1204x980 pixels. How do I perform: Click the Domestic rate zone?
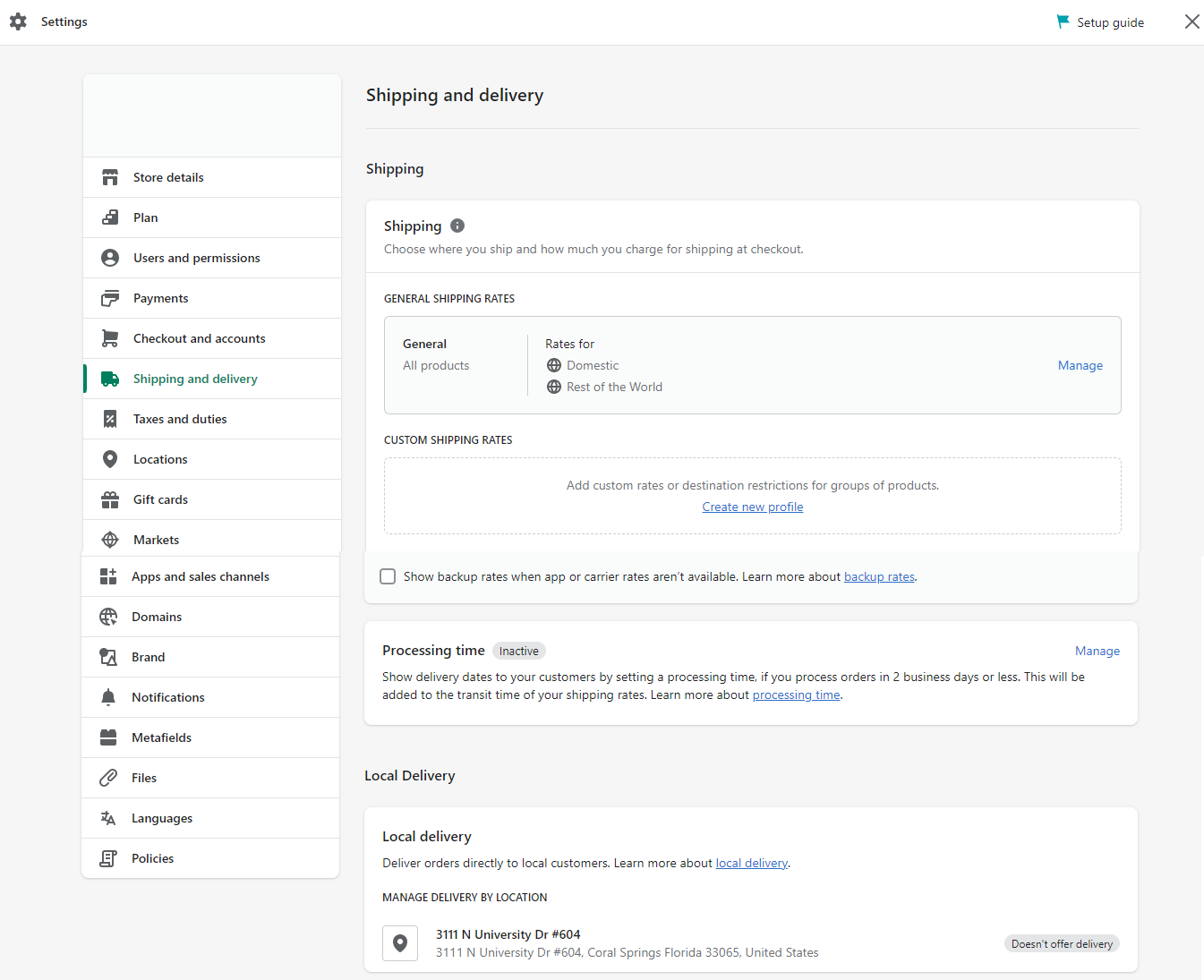tap(593, 365)
